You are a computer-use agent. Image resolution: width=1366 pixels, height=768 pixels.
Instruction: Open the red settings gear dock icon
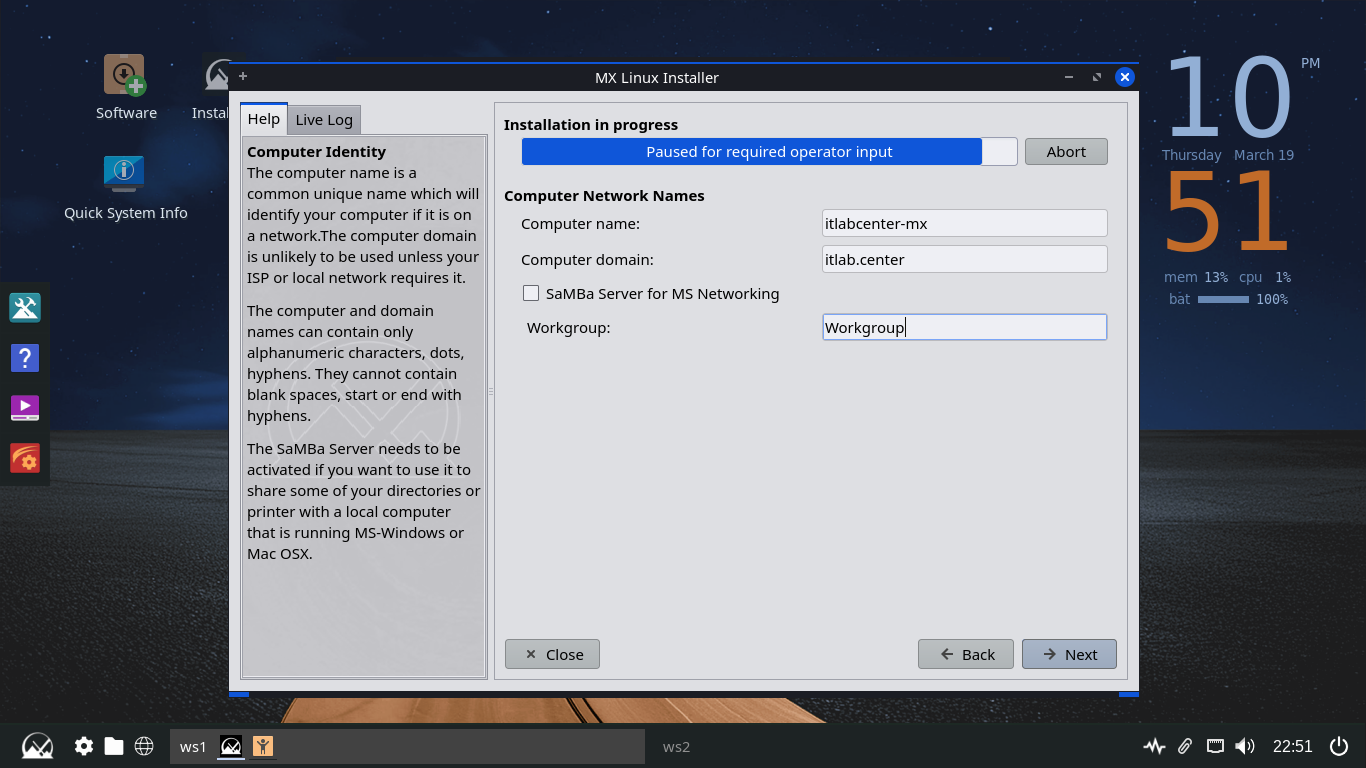tap(25, 459)
